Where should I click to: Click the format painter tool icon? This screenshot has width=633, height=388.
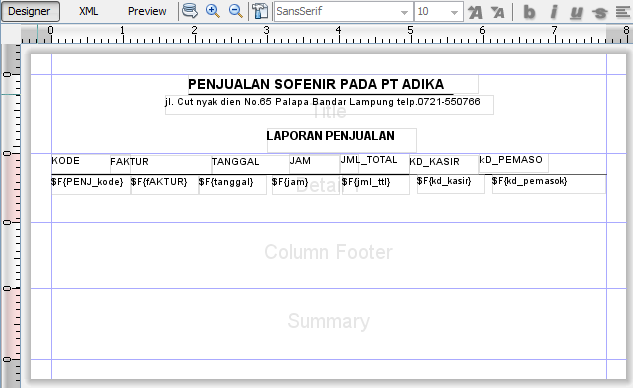pos(260,11)
